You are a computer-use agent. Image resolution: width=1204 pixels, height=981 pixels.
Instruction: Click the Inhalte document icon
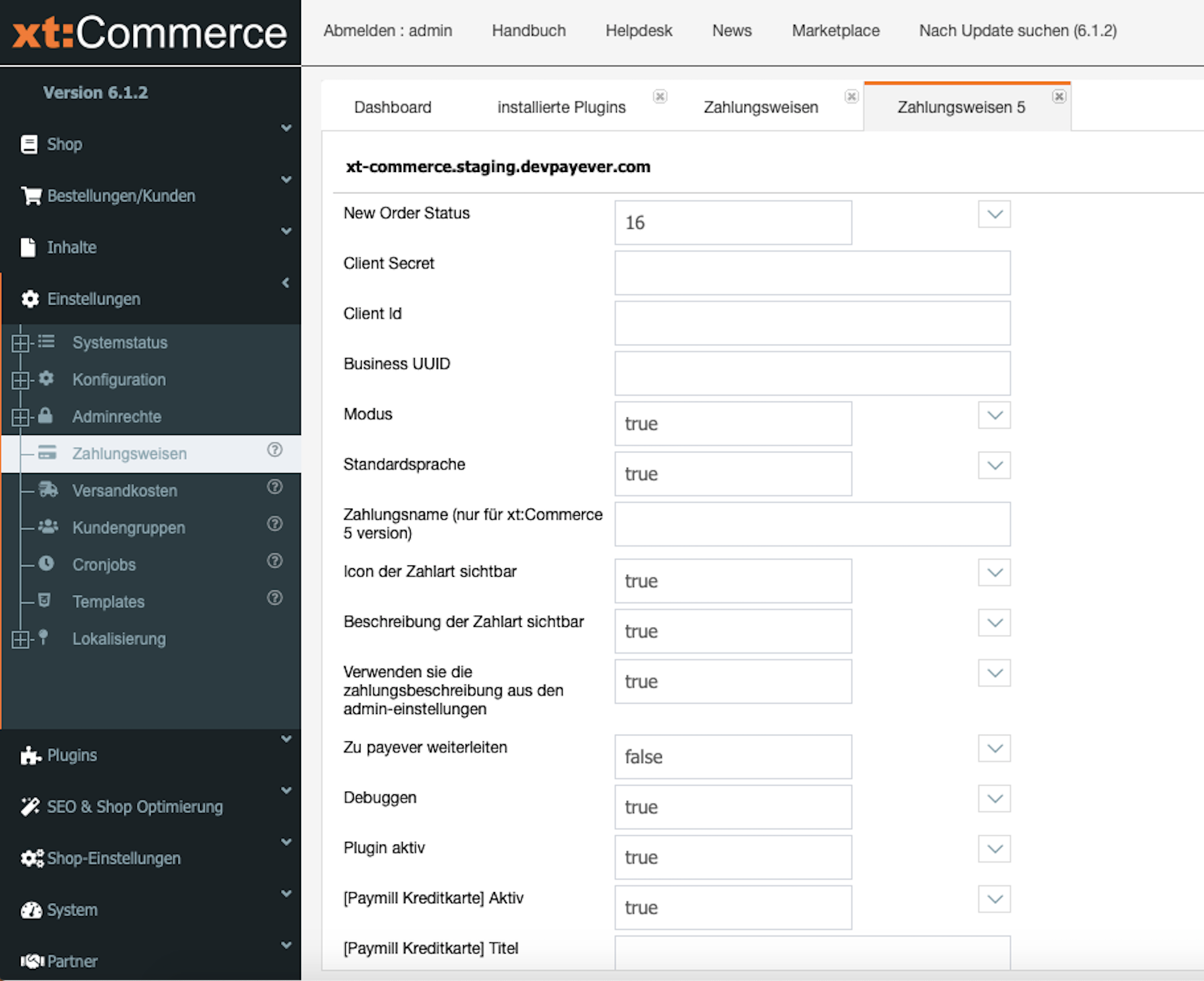click(28, 248)
